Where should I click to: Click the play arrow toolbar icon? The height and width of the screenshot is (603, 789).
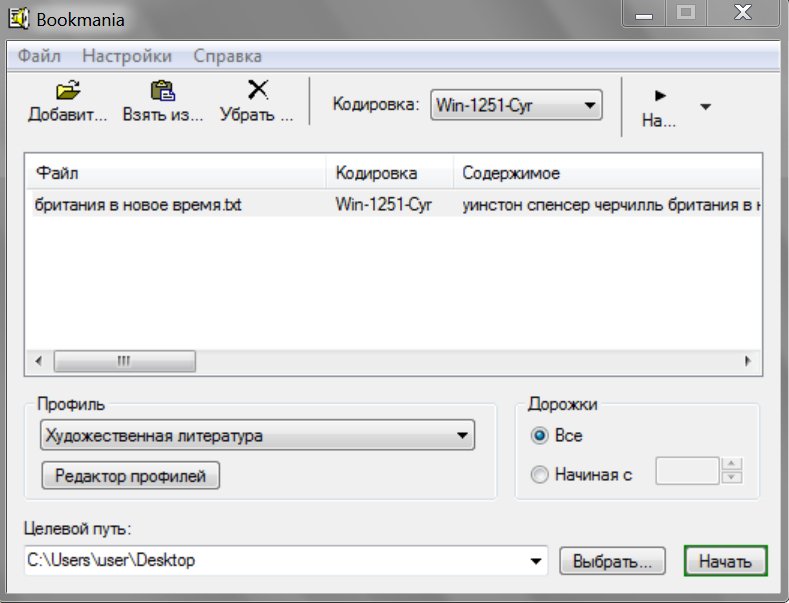tap(660, 96)
